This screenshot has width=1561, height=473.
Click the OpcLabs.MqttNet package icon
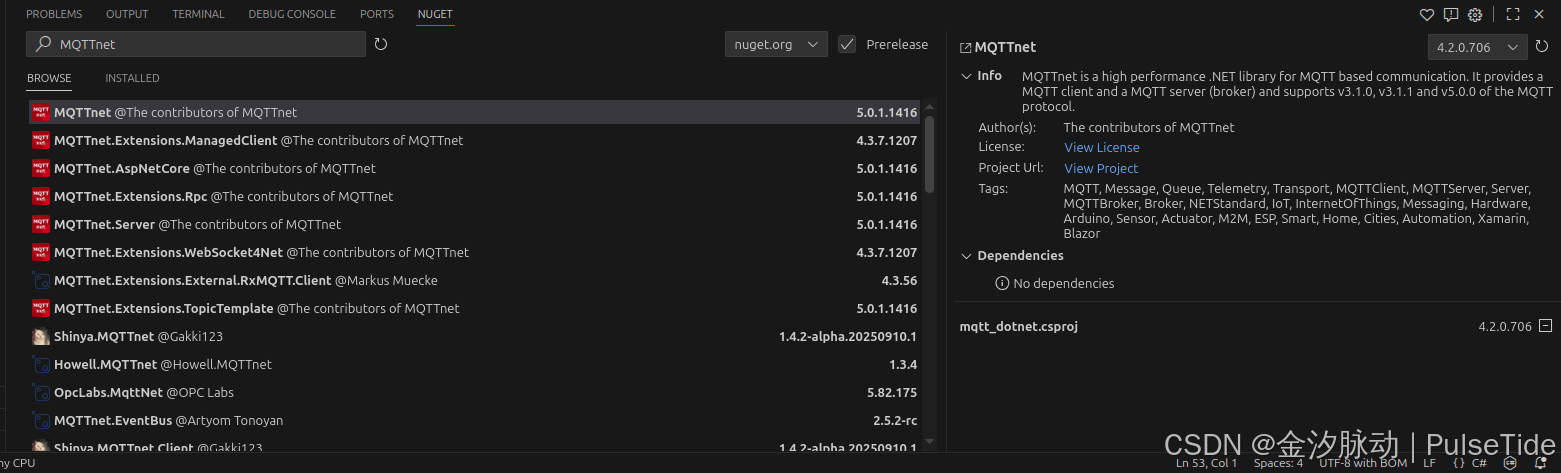coord(41,392)
